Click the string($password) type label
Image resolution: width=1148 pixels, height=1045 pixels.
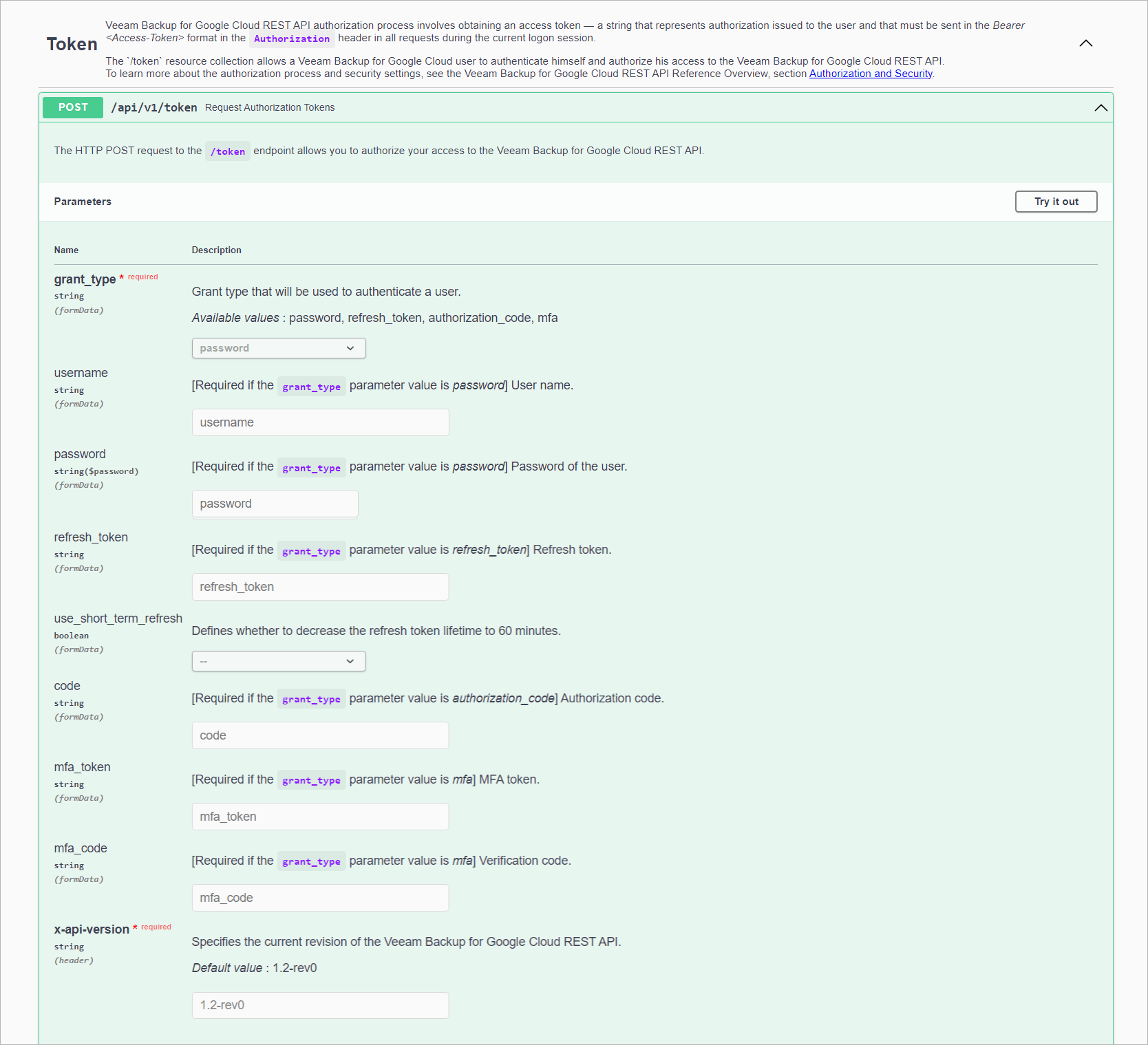point(96,471)
